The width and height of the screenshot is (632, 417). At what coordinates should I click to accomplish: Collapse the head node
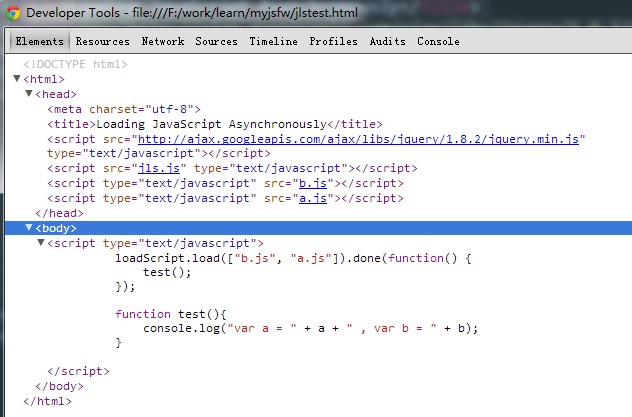(x=29, y=93)
